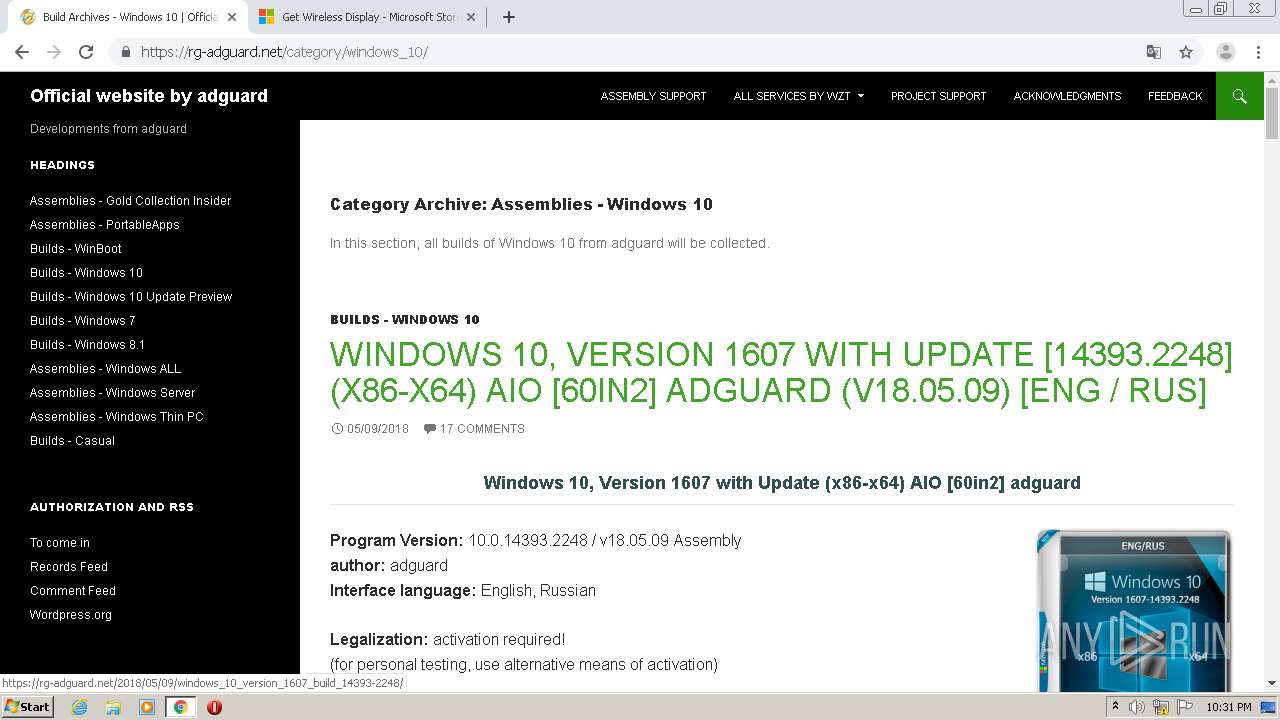Open Assemblies - Windows Thin PC category
1280x720 pixels.
[x=116, y=417]
